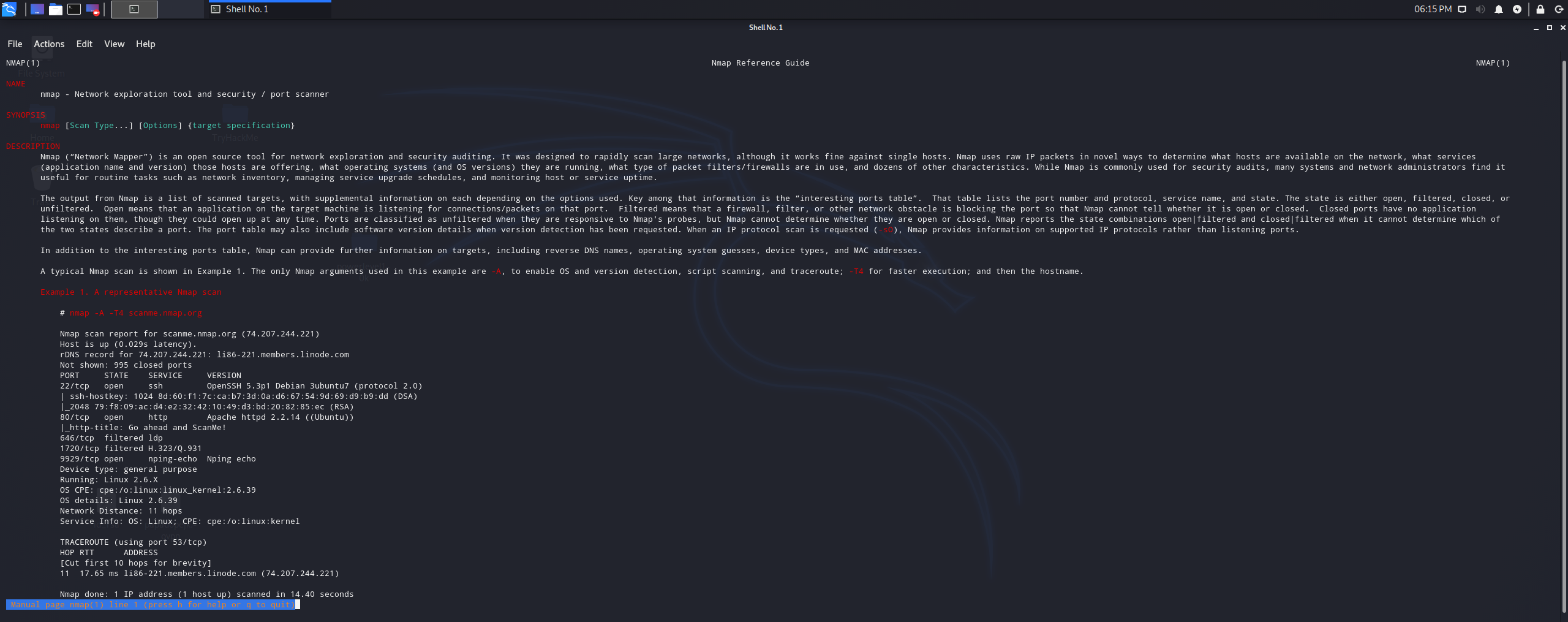The height and width of the screenshot is (622, 1568).
Task: Click "[Scan Type...]" in the synopsis
Action: [99, 126]
